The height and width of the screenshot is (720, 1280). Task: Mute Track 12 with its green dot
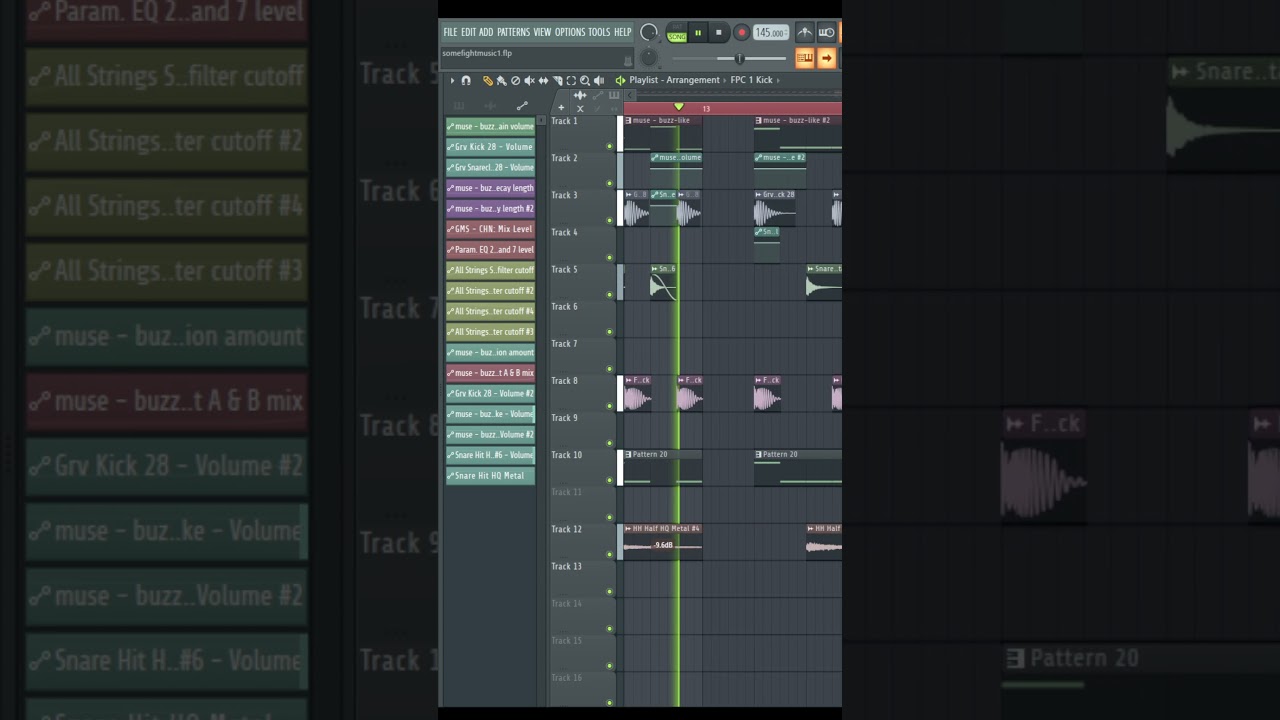pos(609,554)
